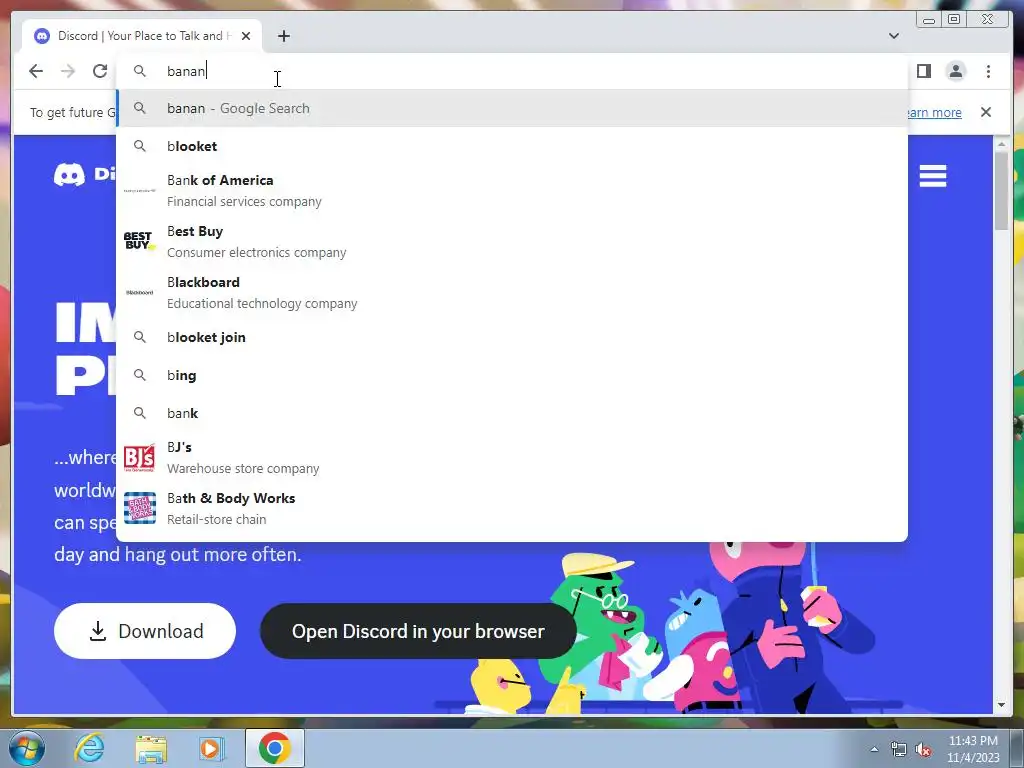The height and width of the screenshot is (768, 1024).
Task: Pick the 'blooket' search suggestion
Action: click(x=512, y=146)
